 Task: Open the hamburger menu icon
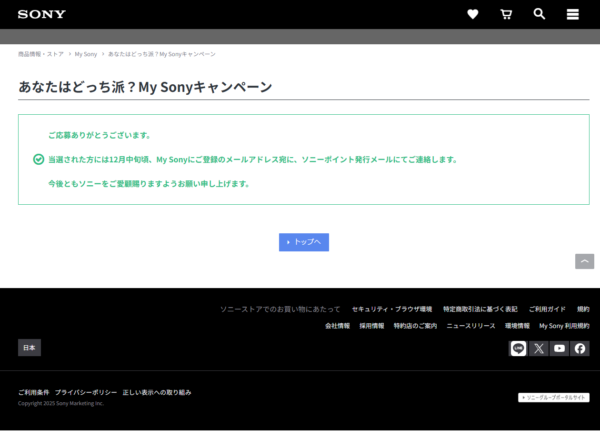572,14
